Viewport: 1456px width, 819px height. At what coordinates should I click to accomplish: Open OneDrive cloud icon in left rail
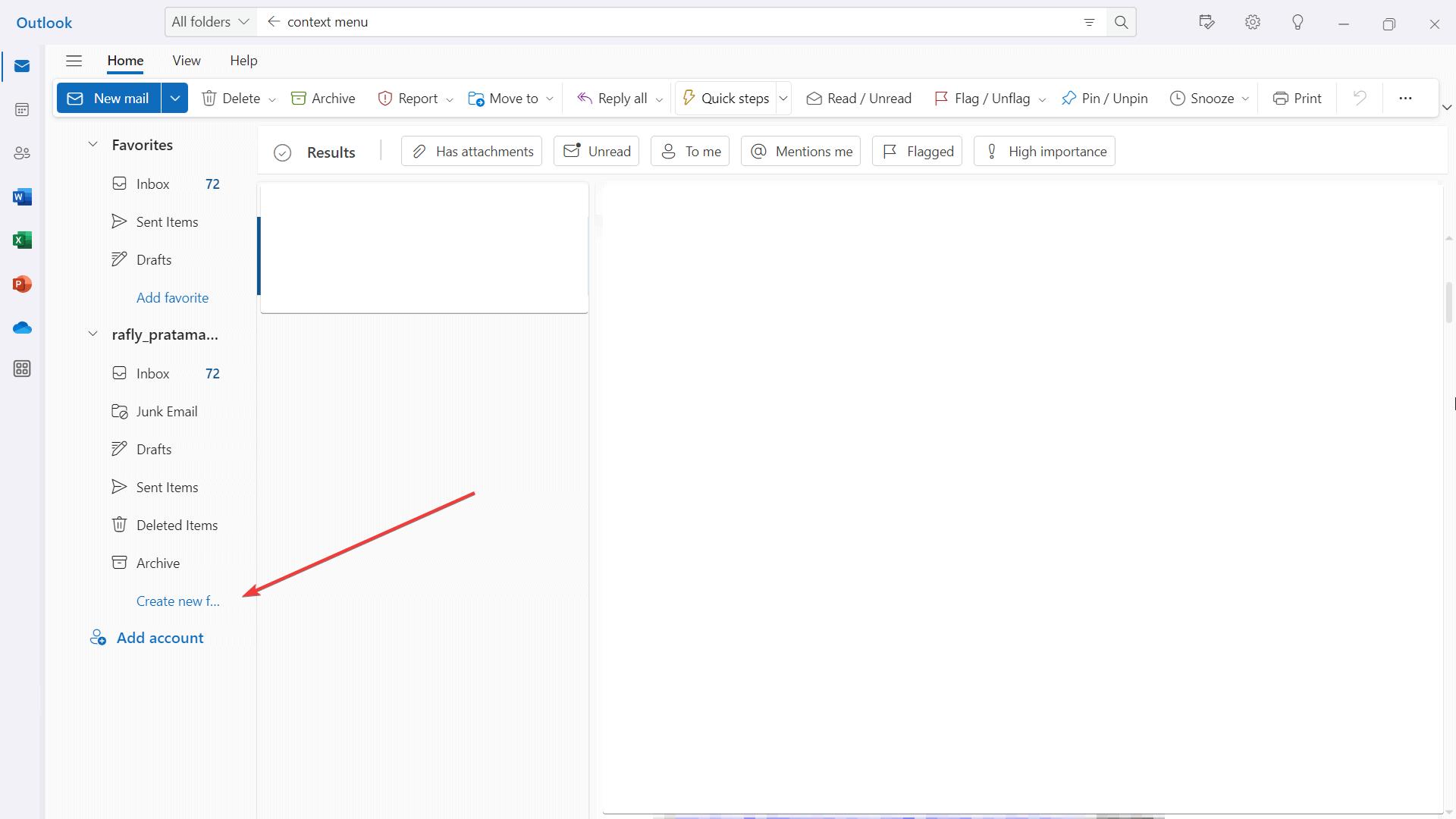[22, 328]
